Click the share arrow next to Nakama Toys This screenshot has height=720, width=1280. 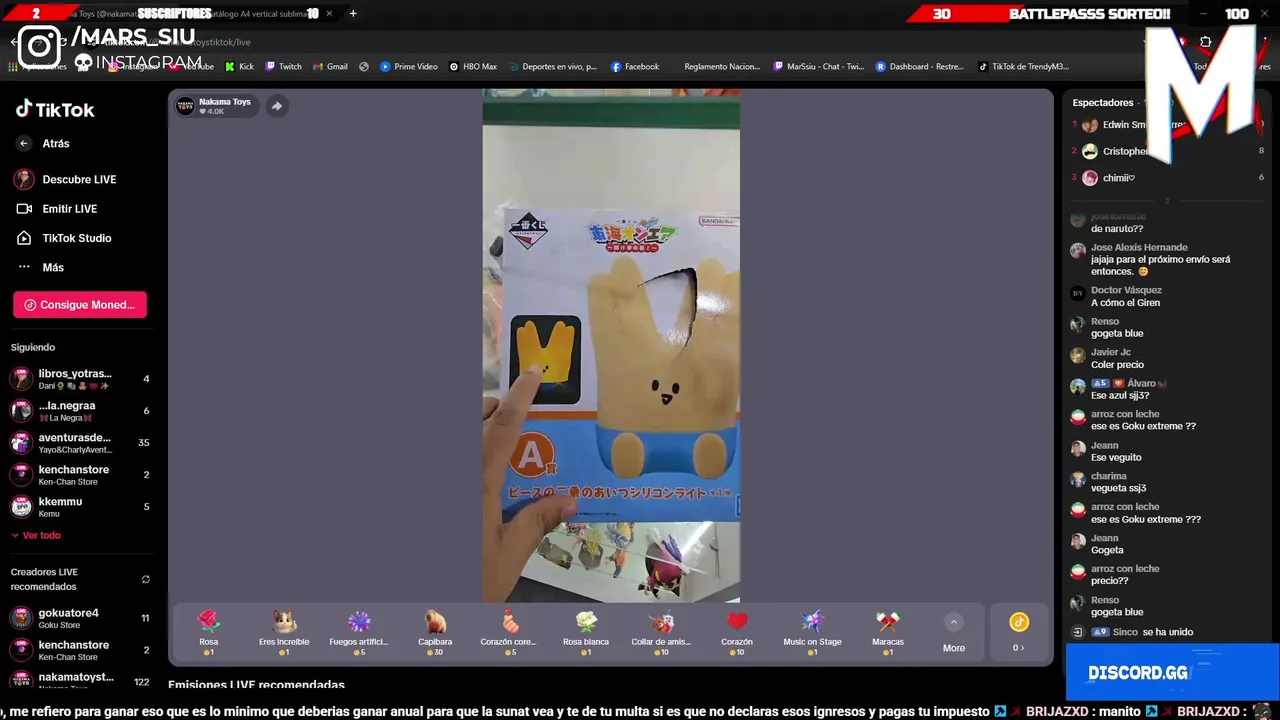[277, 106]
